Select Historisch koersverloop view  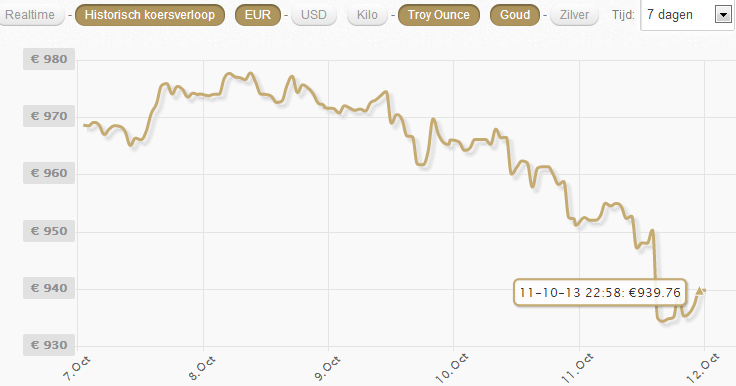[x=150, y=15]
